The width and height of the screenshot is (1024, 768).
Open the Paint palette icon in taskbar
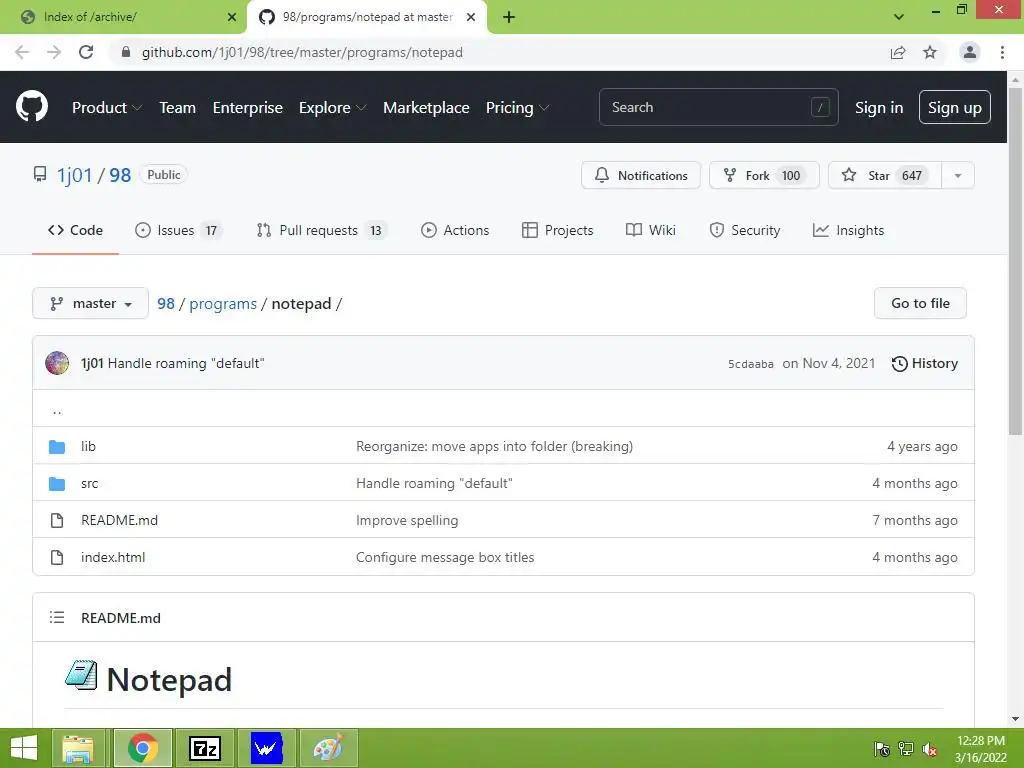tap(328, 748)
